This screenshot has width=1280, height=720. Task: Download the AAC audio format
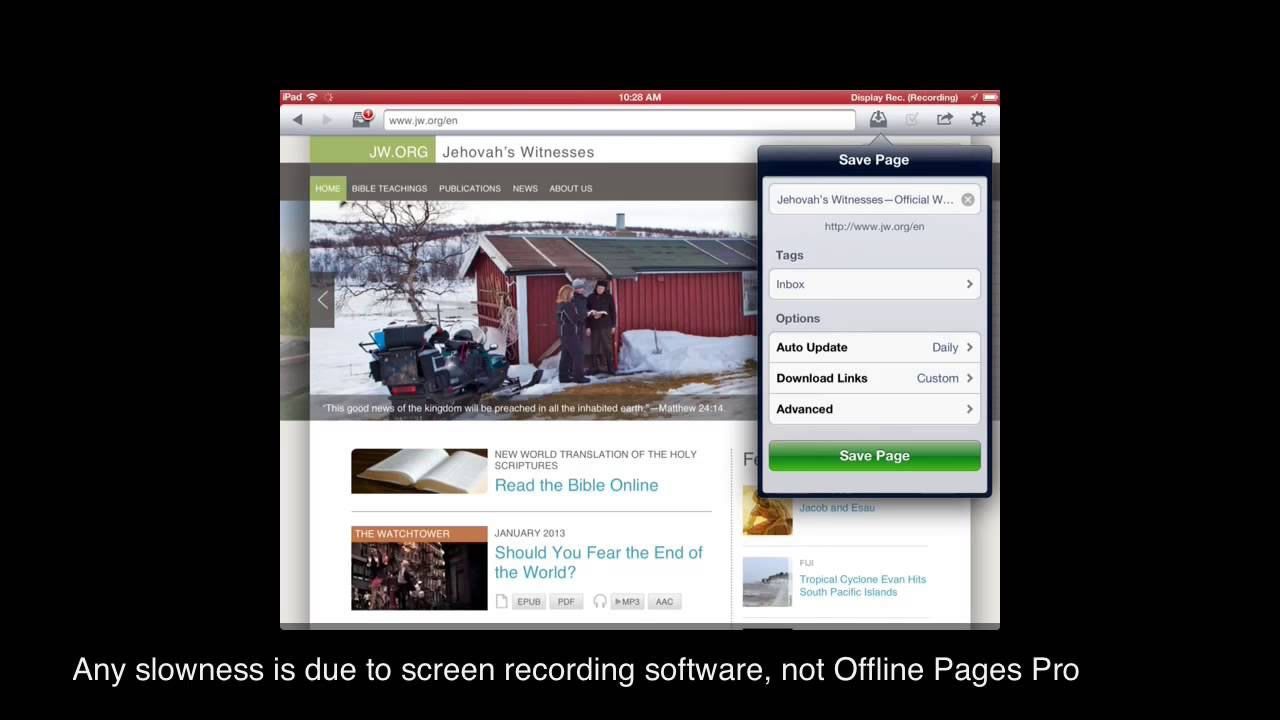pyautogui.click(x=664, y=601)
